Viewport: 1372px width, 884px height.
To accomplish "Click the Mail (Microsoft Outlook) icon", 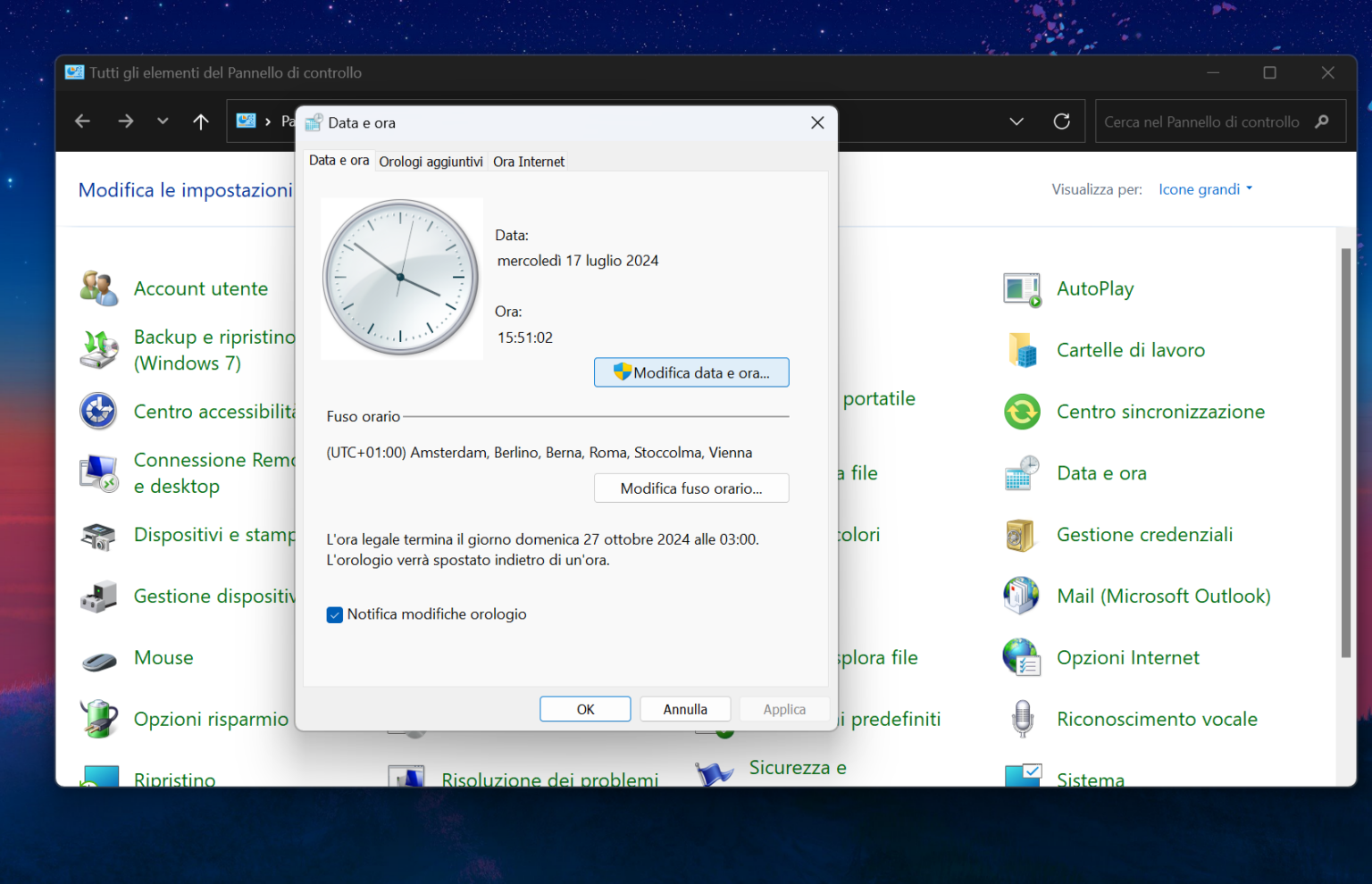I will coord(1022,596).
